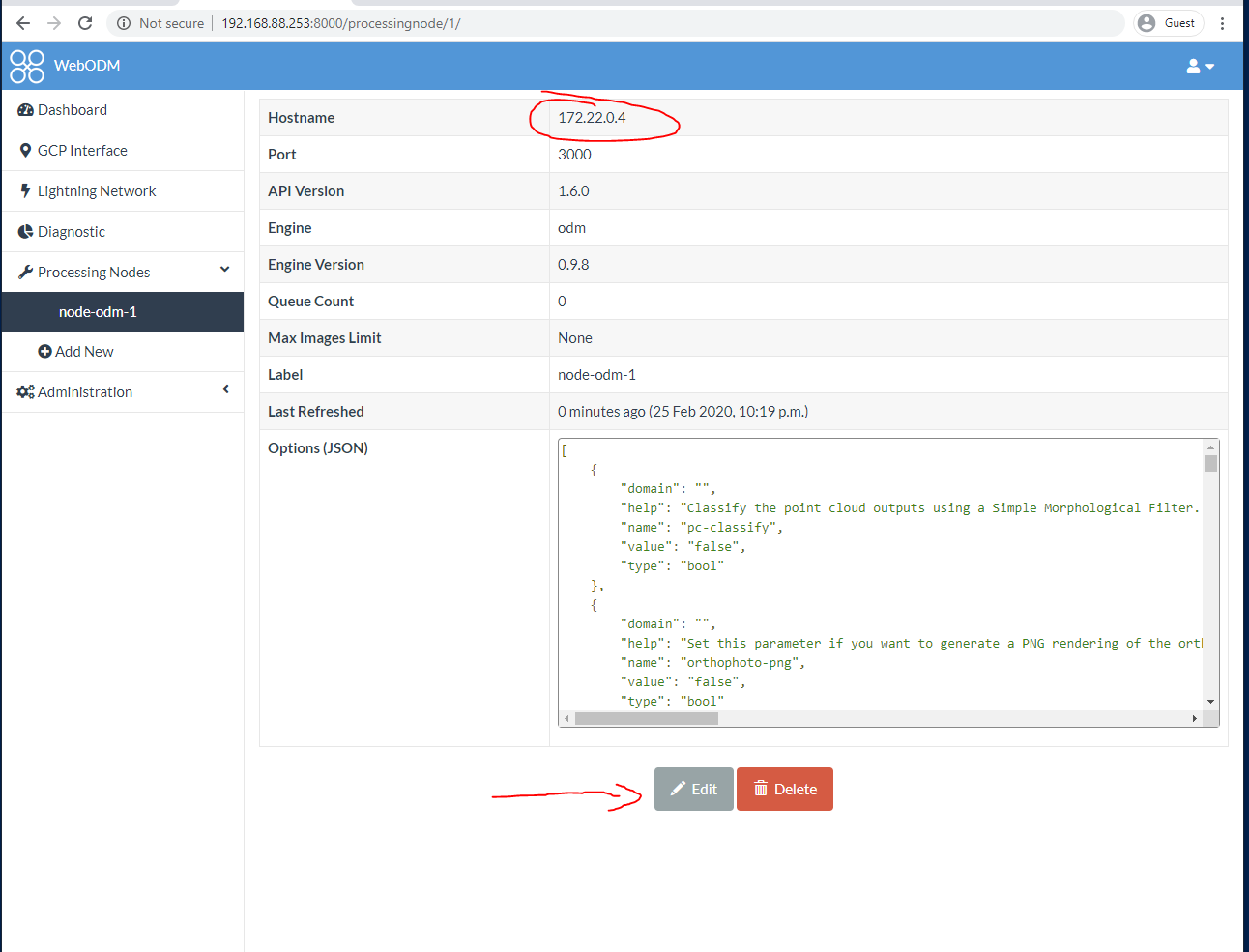Click the Delete button
The width and height of the screenshot is (1249, 952).
click(x=784, y=789)
